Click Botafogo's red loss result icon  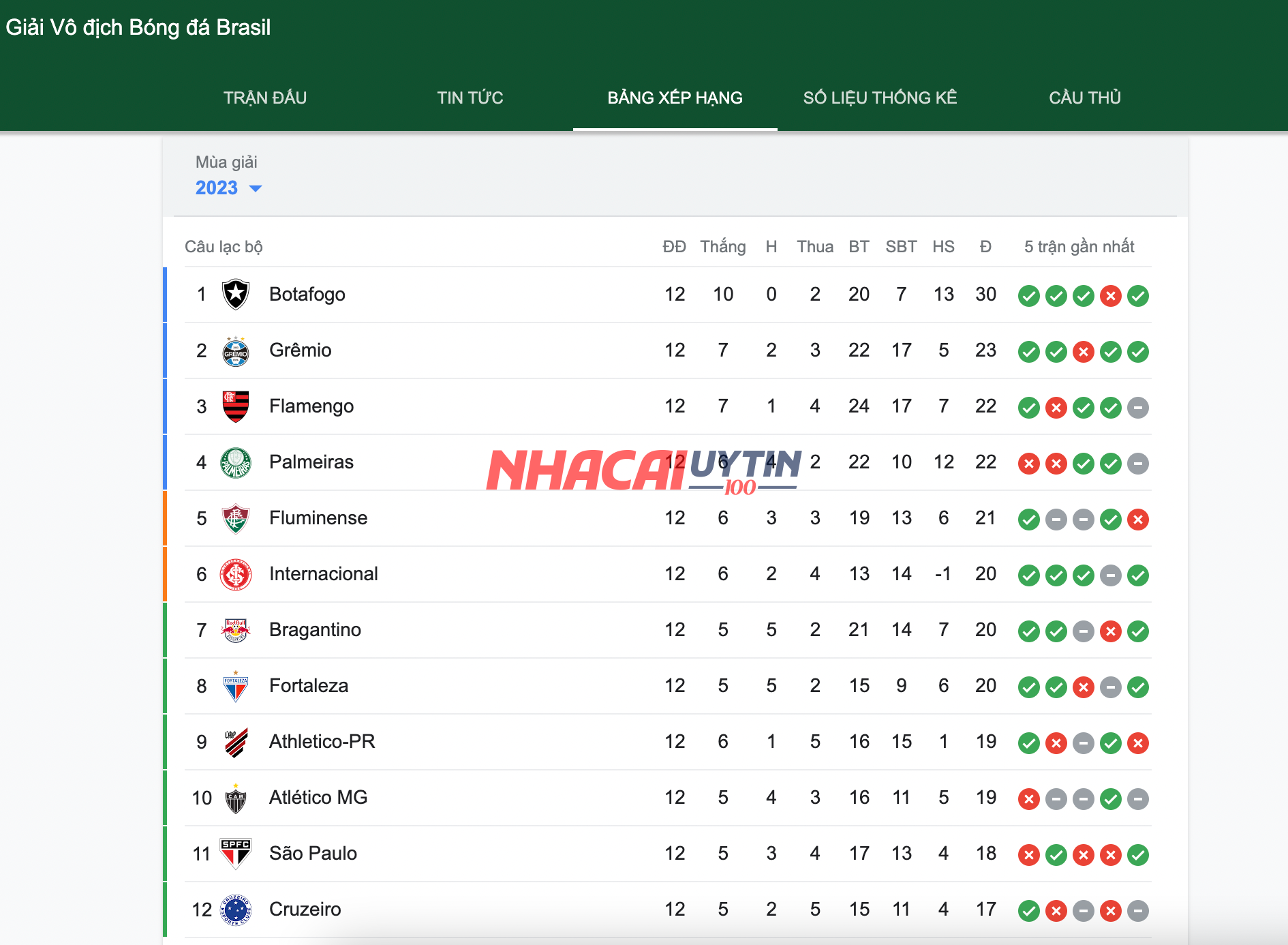[1110, 296]
